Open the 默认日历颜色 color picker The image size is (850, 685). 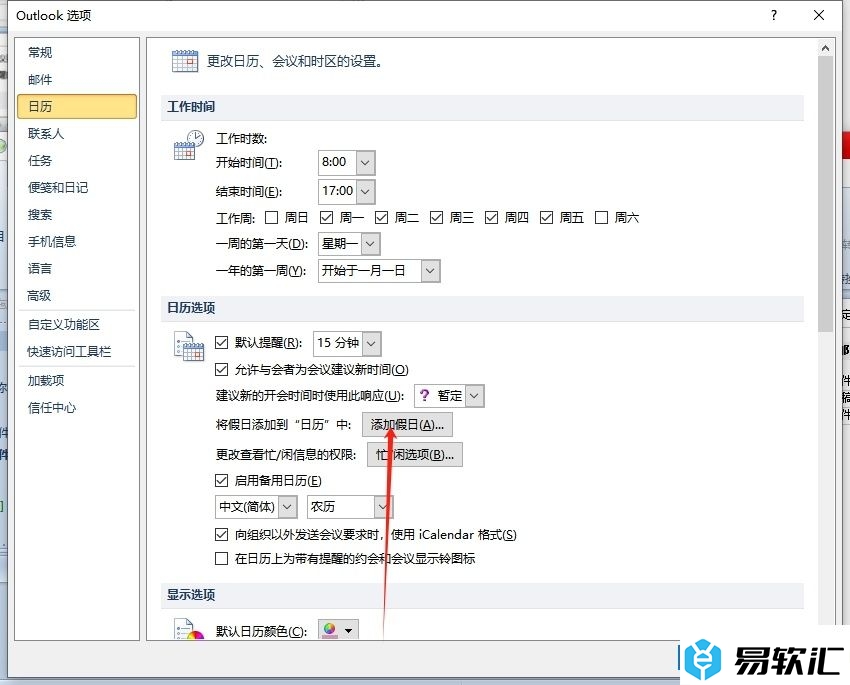tap(338, 630)
